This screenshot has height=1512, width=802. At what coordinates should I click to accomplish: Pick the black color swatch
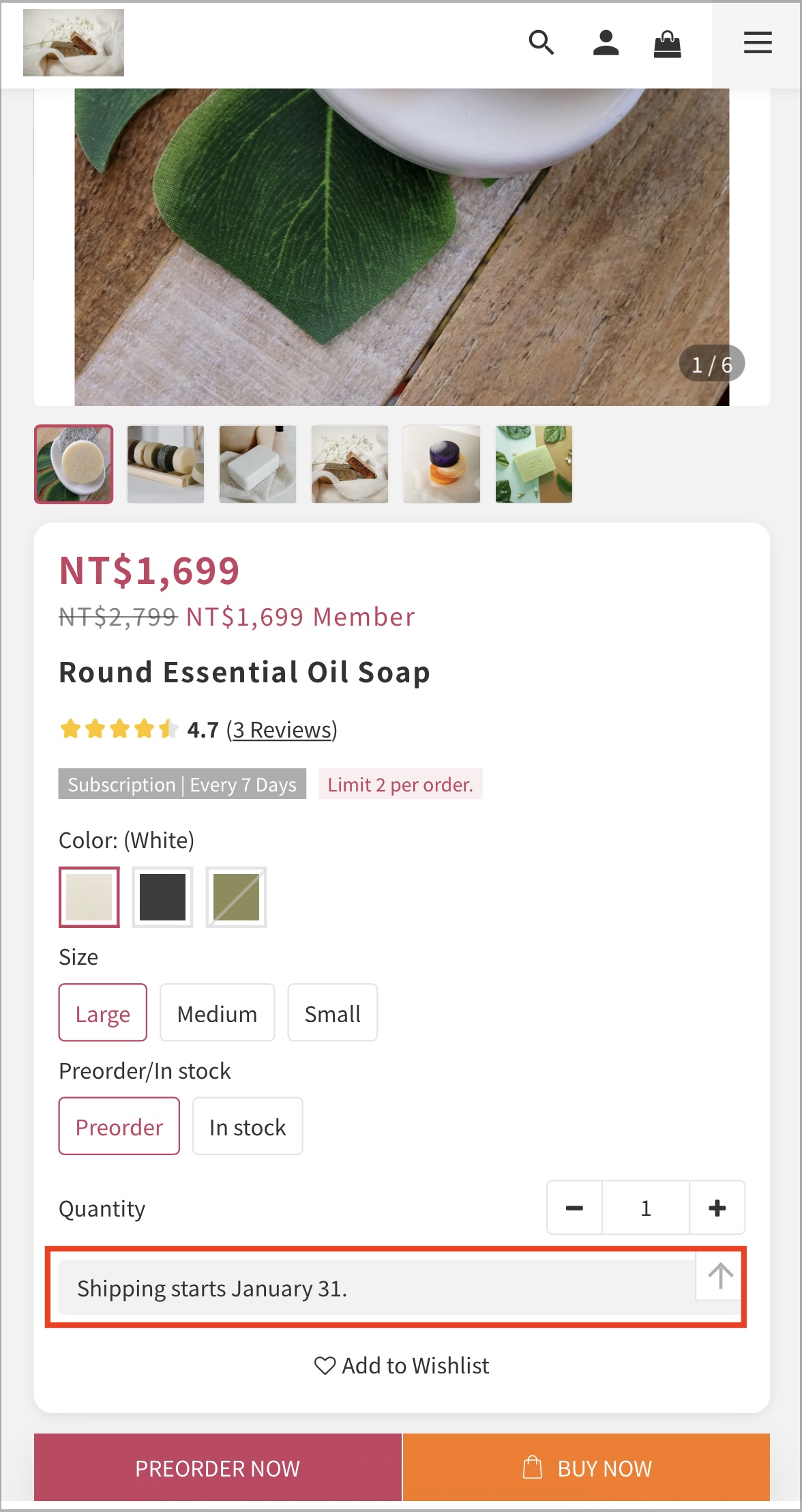coord(162,897)
